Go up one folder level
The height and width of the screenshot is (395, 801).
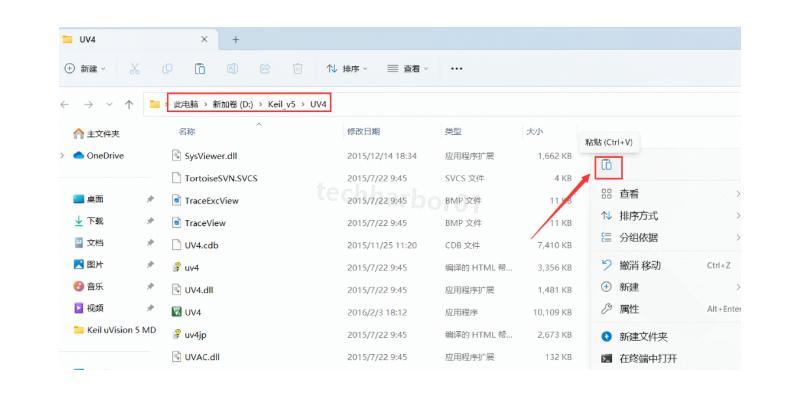[129, 104]
